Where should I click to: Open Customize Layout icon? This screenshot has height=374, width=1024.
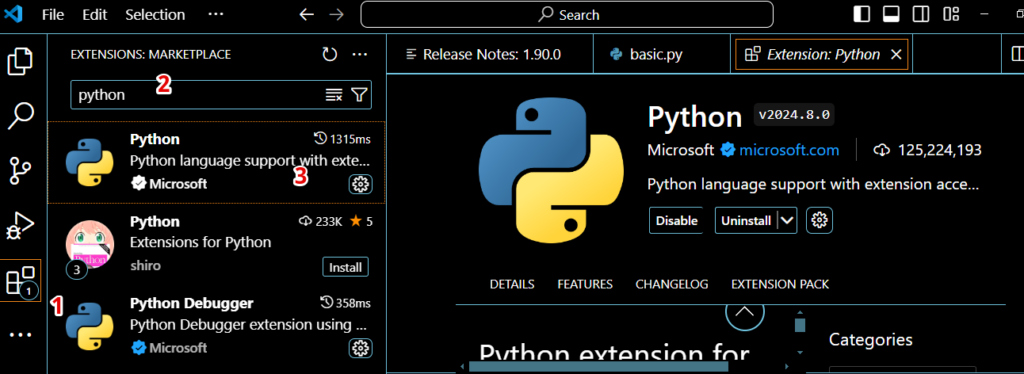(x=951, y=14)
